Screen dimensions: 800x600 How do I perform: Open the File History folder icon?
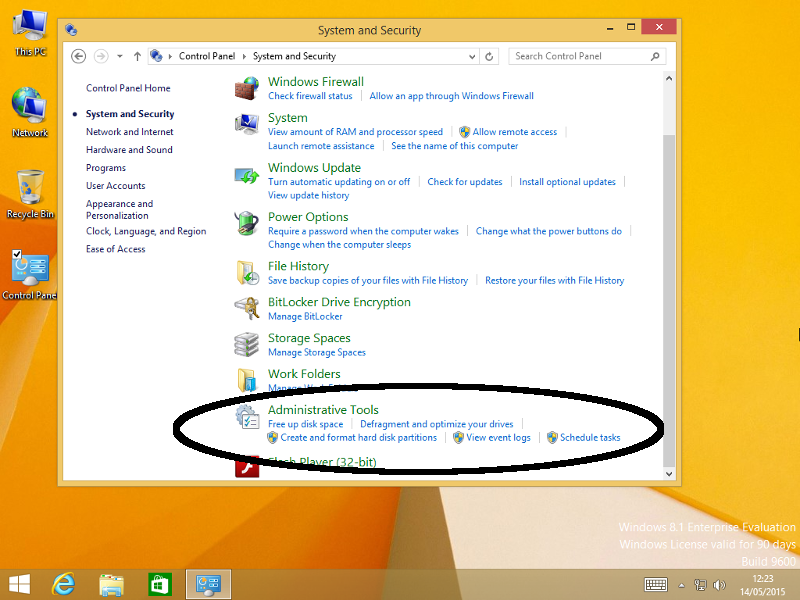(247, 273)
